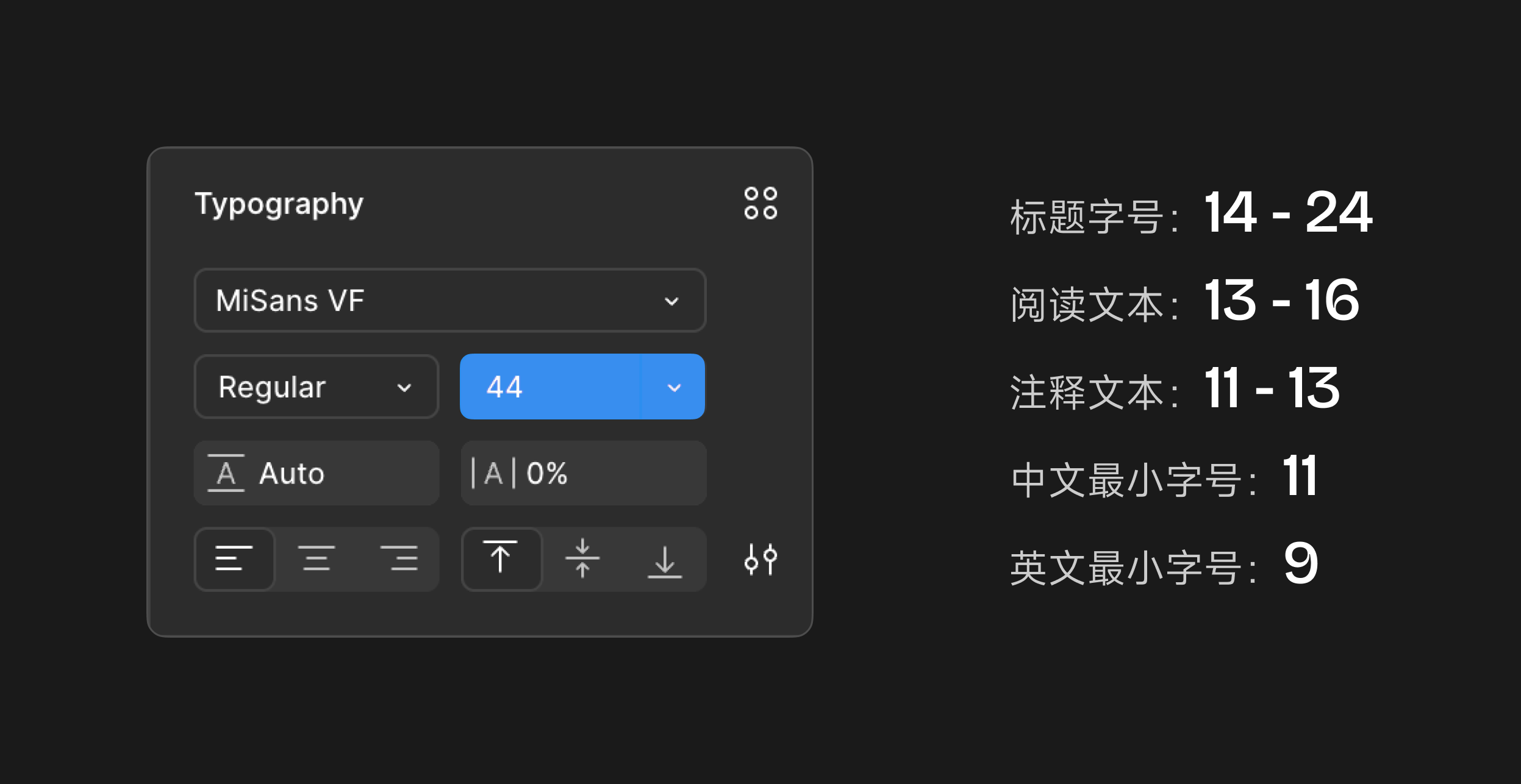Select left text alignment

tap(234, 558)
